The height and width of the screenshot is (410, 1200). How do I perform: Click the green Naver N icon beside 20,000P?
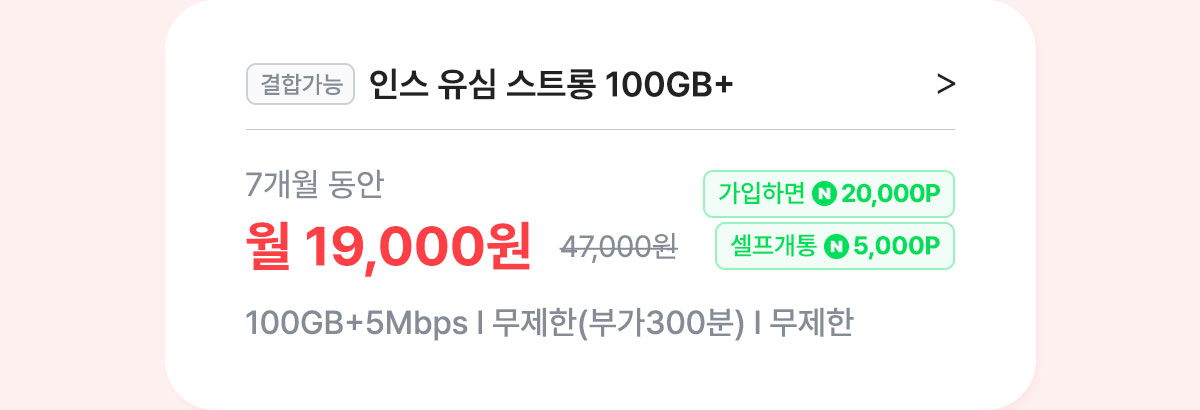[824, 194]
